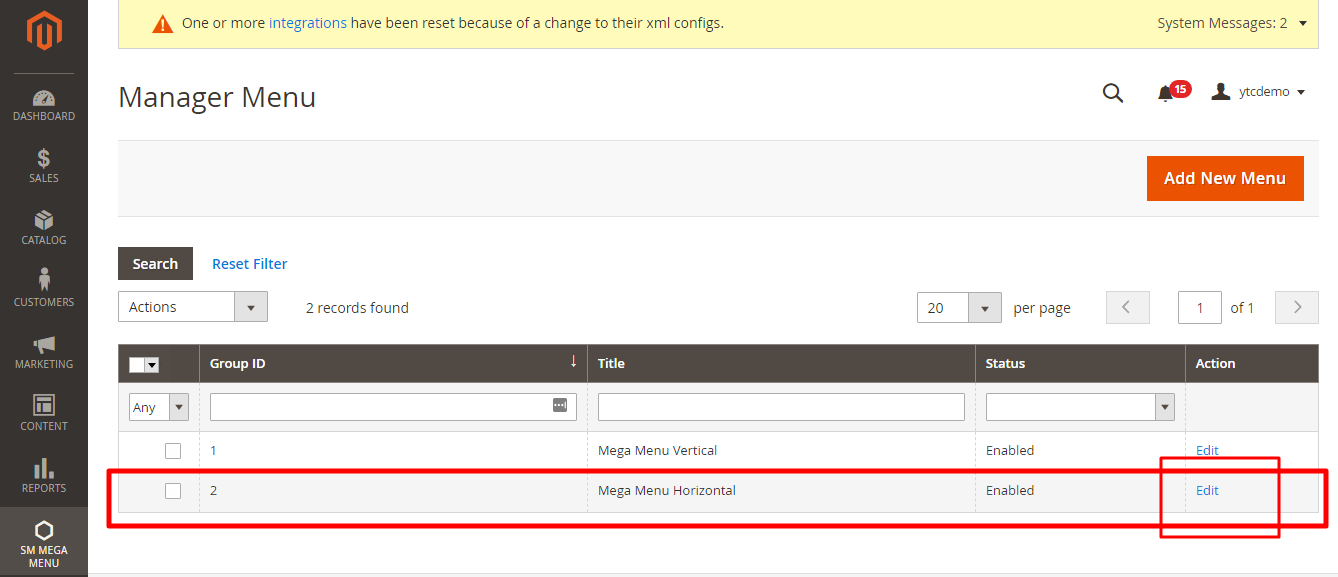Open the Actions dropdown
The height and width of the screenshot is (577, 1338).
(193, 307)
